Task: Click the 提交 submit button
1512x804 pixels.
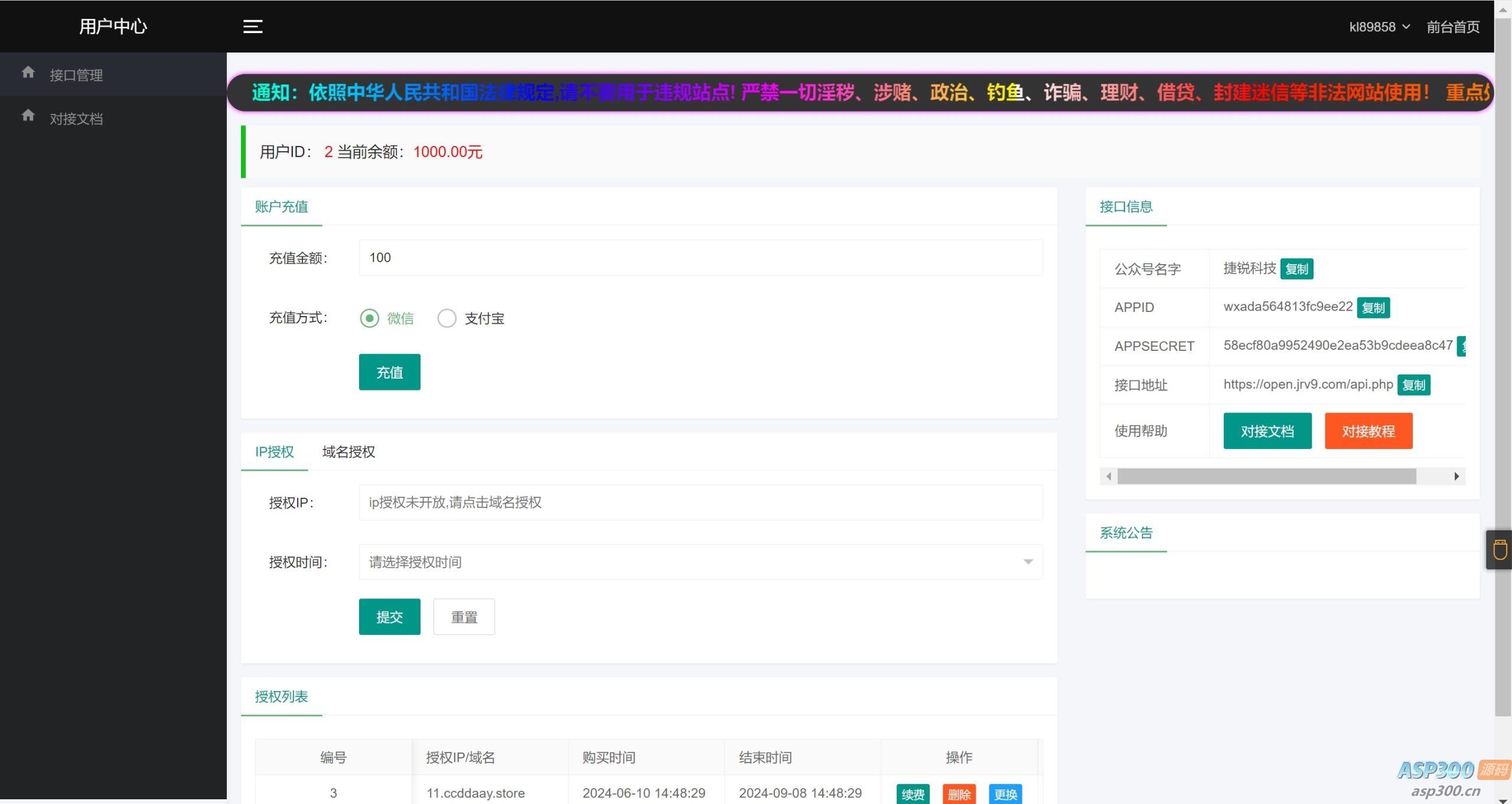Action: click(x=389, y=616)
